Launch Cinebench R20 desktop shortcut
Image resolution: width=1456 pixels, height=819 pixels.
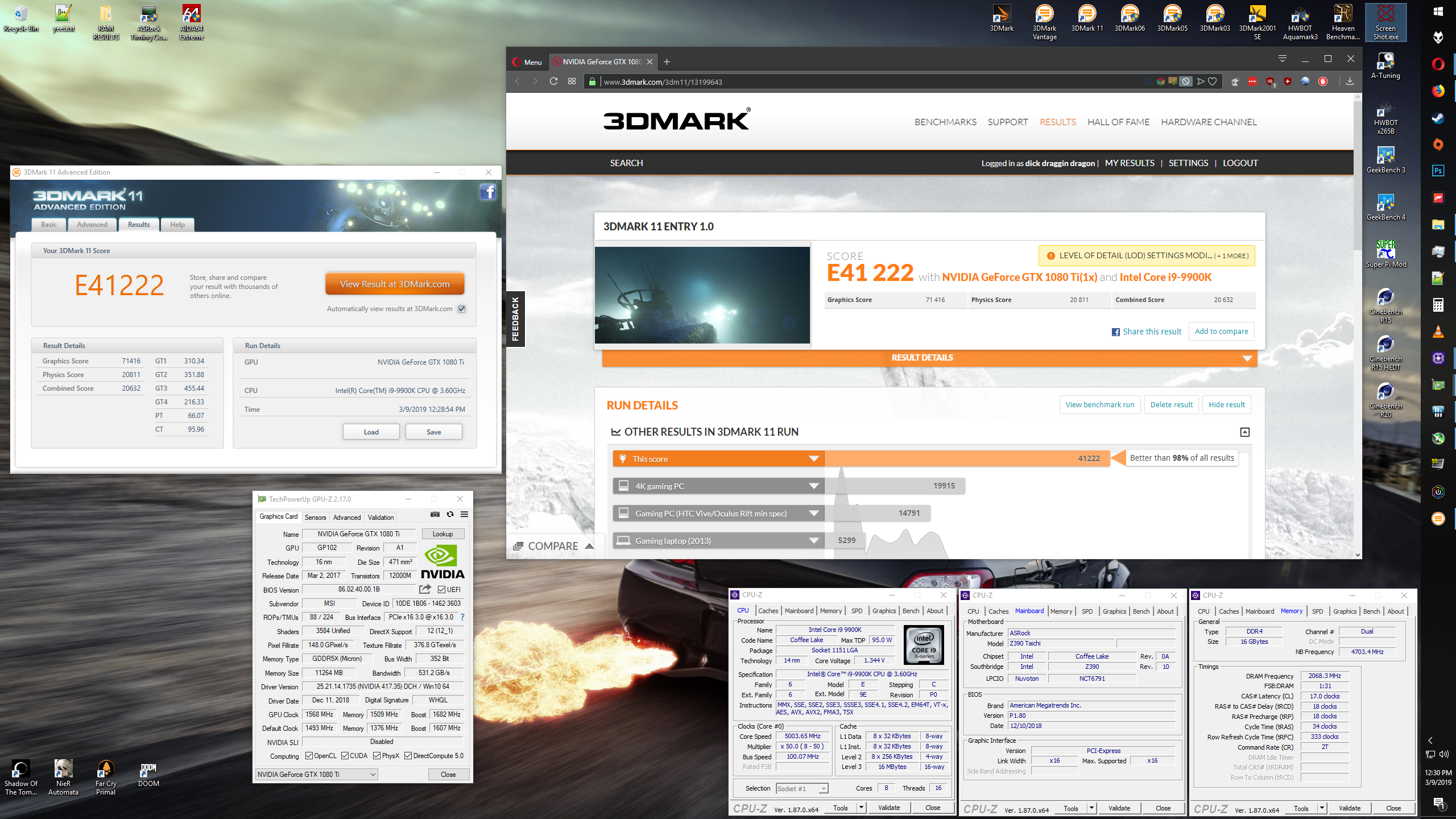[x=1385, y=400]
